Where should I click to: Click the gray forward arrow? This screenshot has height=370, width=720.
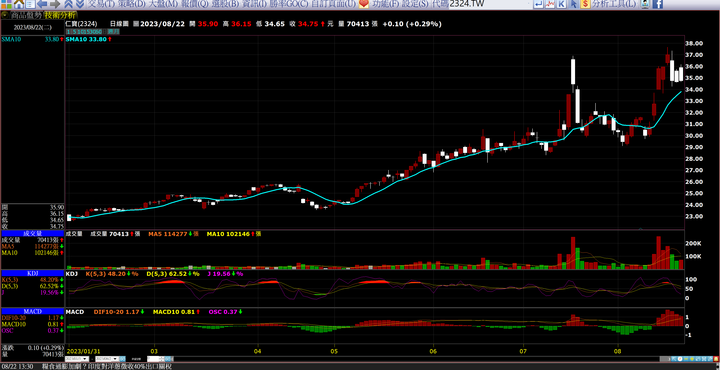tap(55, 4)
